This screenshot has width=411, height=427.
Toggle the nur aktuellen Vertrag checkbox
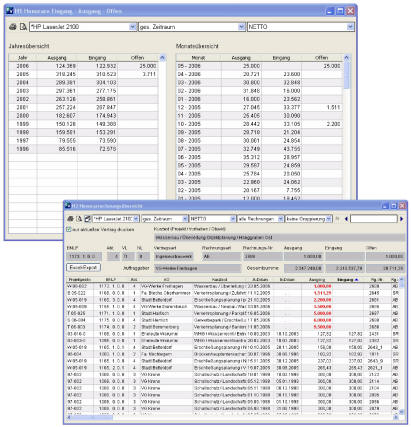pos(69,229)
